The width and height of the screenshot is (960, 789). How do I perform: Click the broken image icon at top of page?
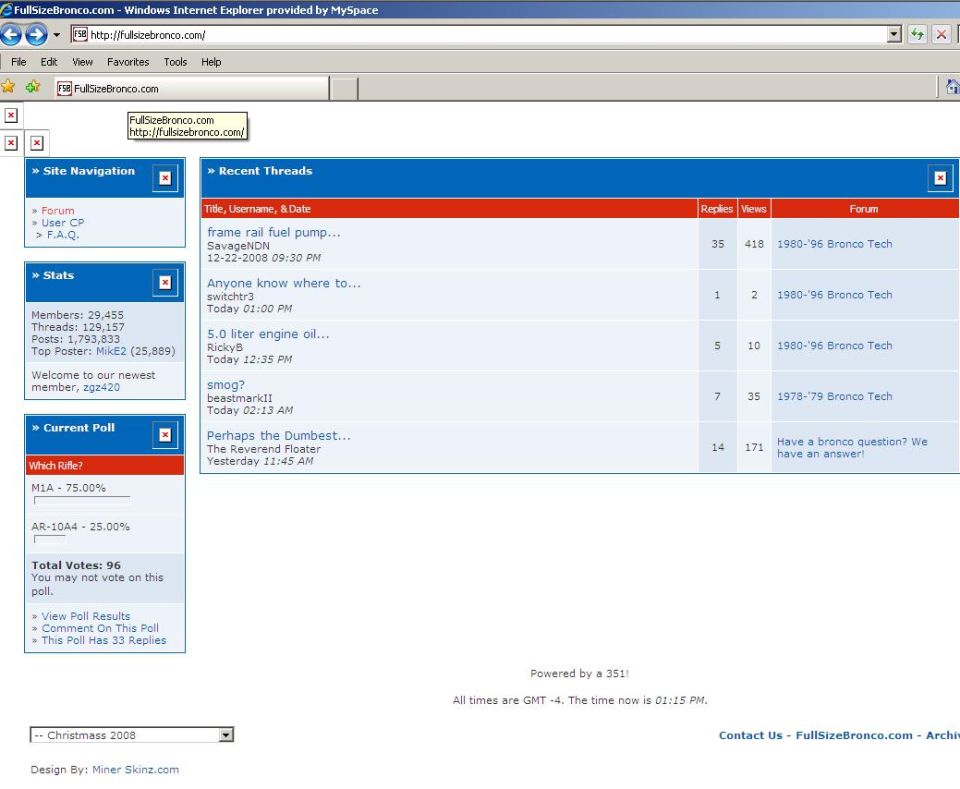click(x=11, y=115)
